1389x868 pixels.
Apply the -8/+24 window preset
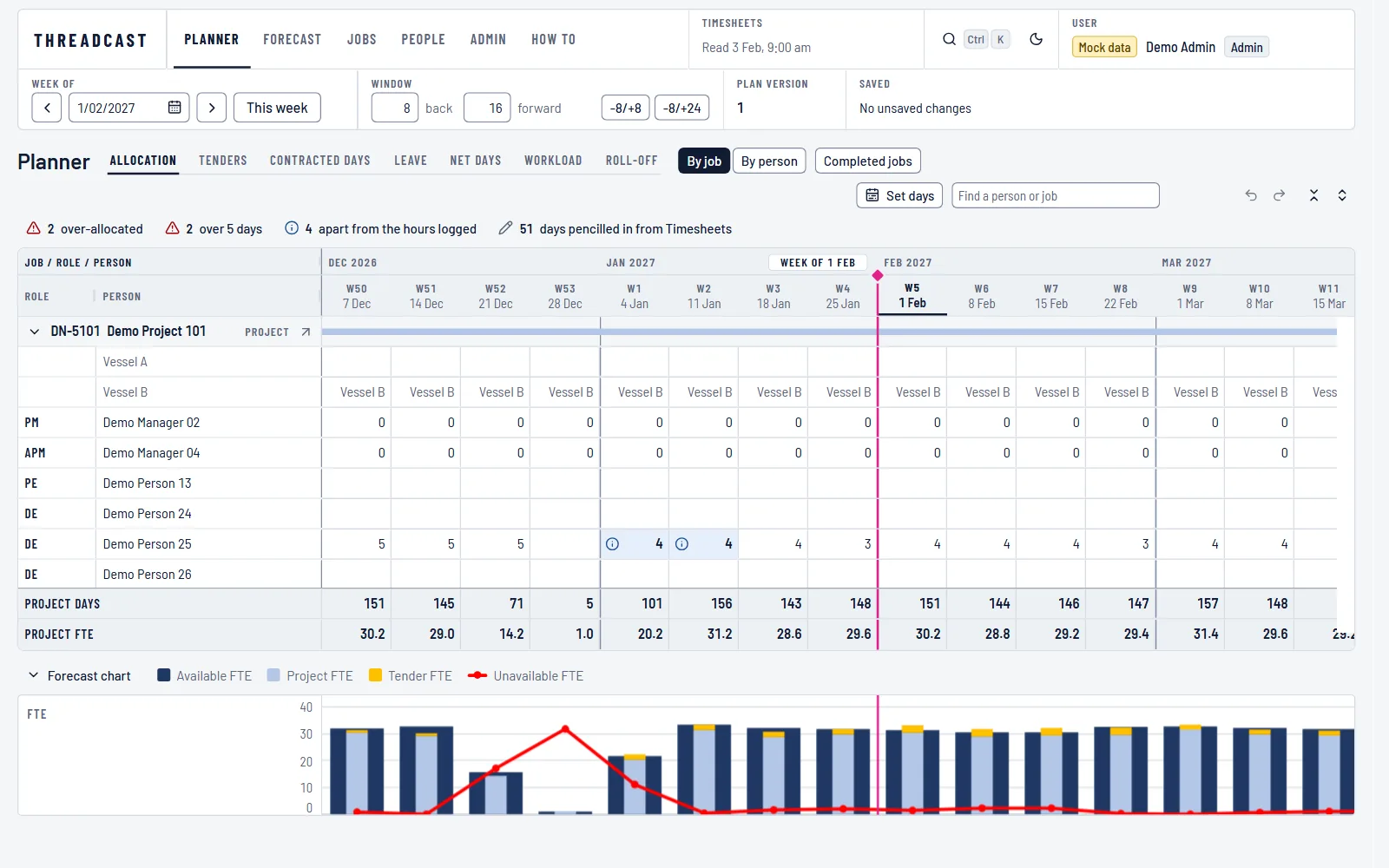click(682, 108)
